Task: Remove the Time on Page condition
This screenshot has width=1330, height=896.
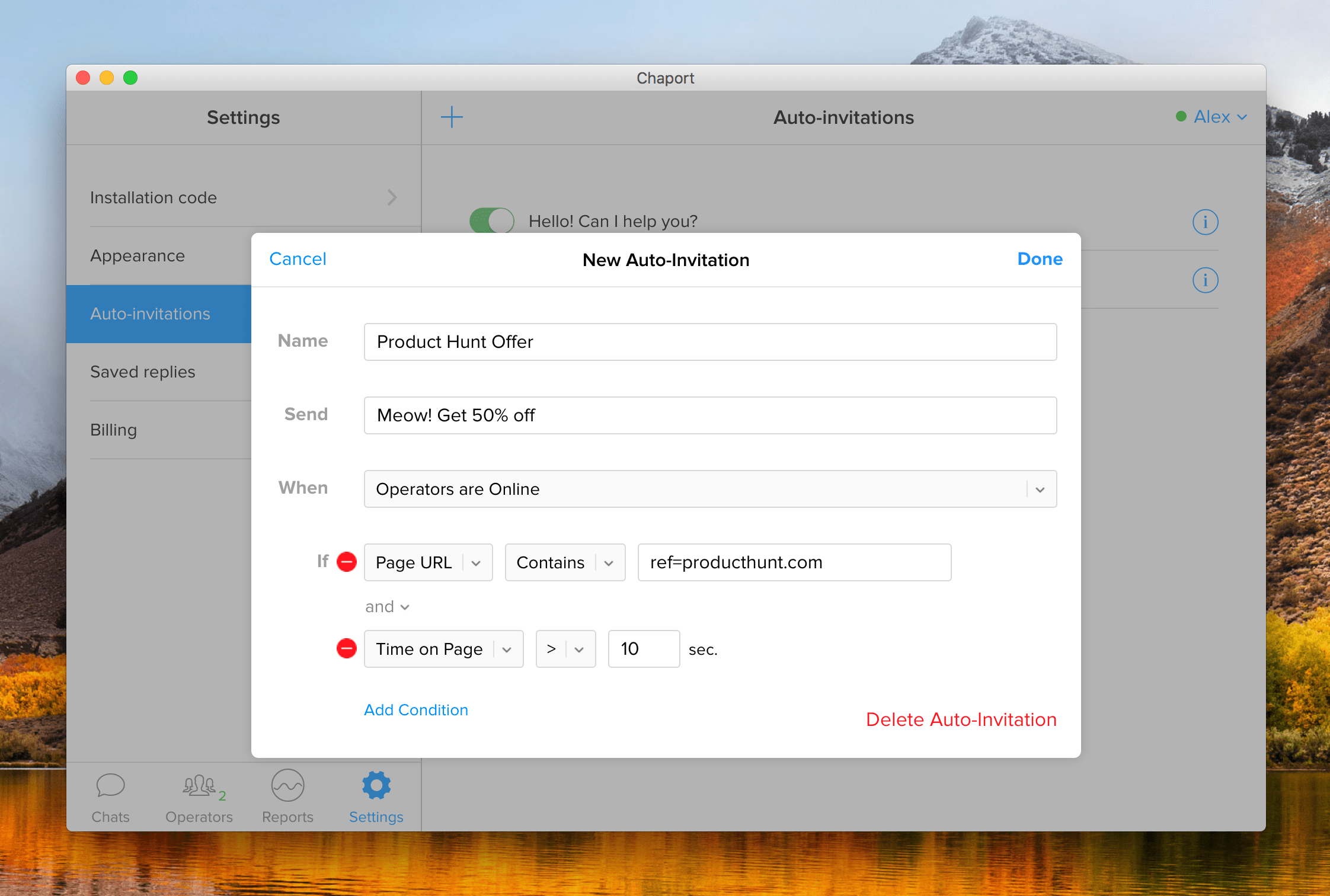Action: 346,648
